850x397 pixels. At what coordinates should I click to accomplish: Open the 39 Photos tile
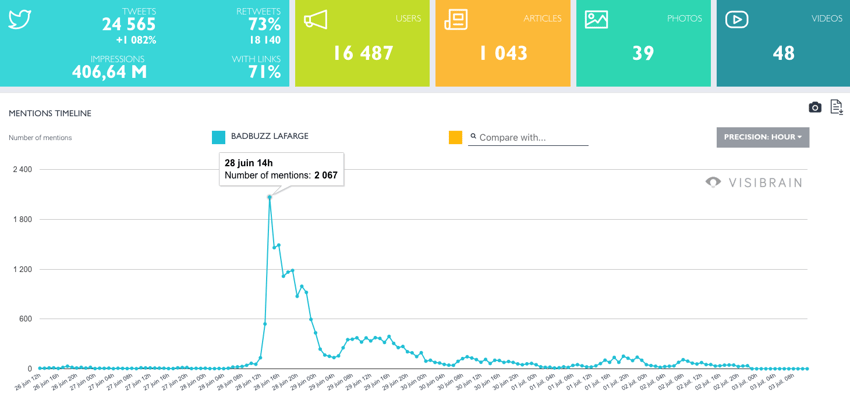643,43
